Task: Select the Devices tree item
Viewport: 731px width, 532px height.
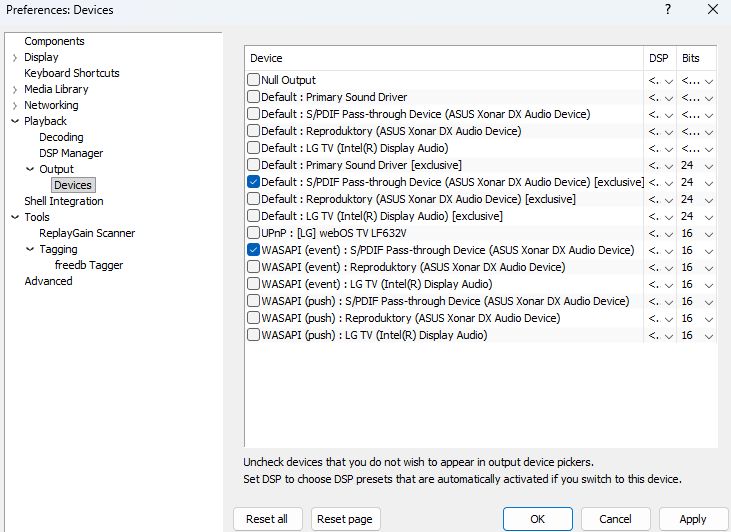Action: pyautogui.click(x=73, y=185)
